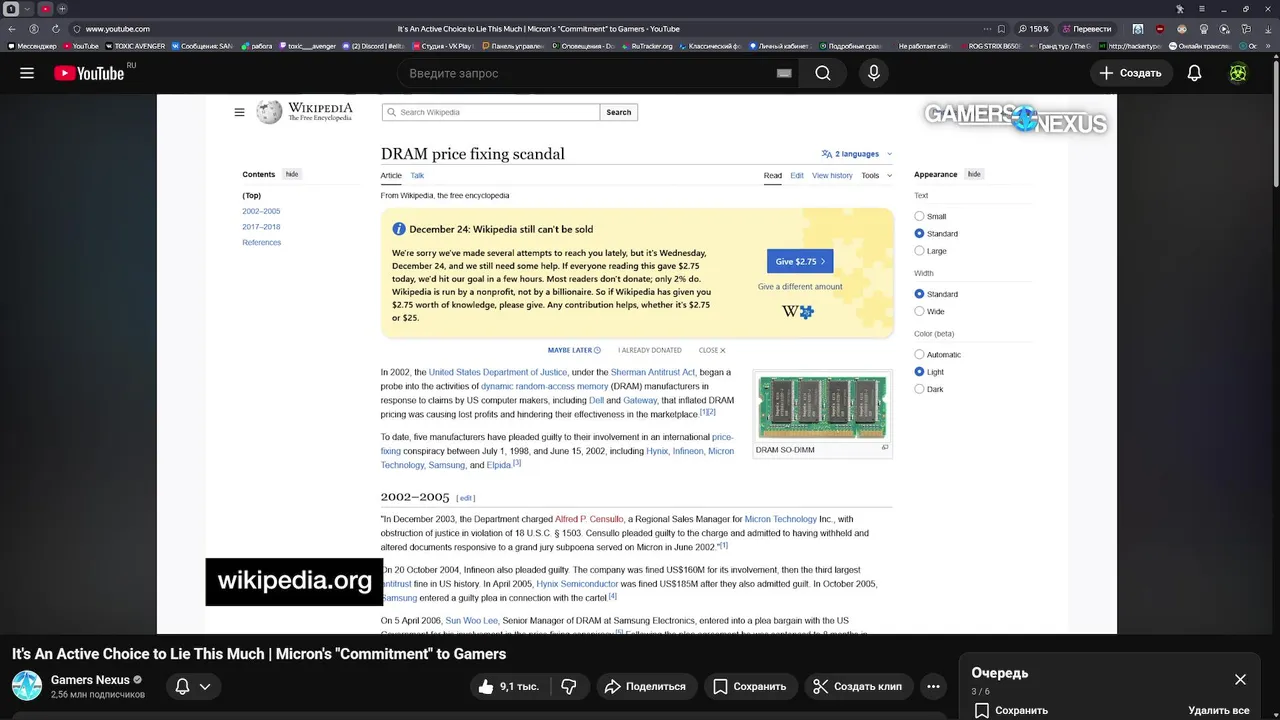Click the Wikipedia Search button in video
The image size is (1280, 720).
click(619, 112)
